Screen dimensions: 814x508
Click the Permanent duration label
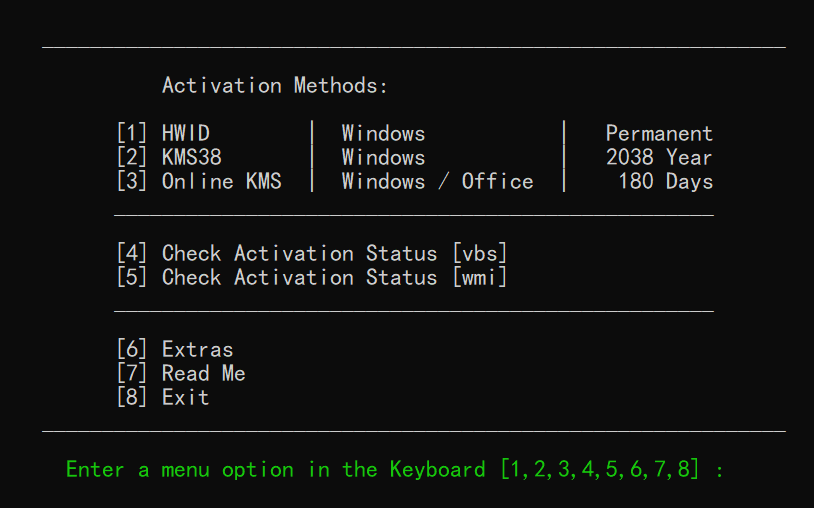click(x=659, y=134)
